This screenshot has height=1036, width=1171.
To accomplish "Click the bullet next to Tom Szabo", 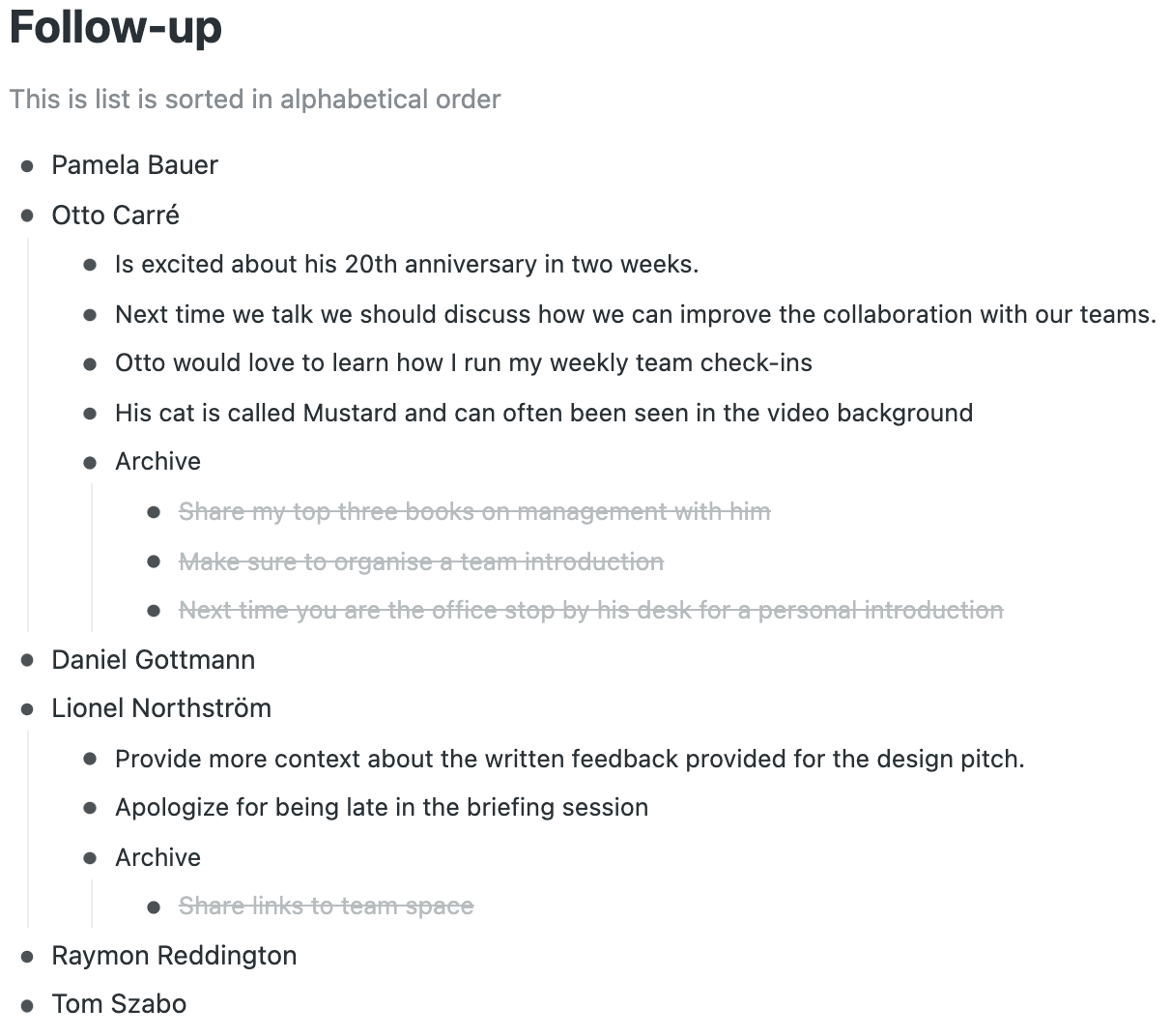I will point(28,1005).
